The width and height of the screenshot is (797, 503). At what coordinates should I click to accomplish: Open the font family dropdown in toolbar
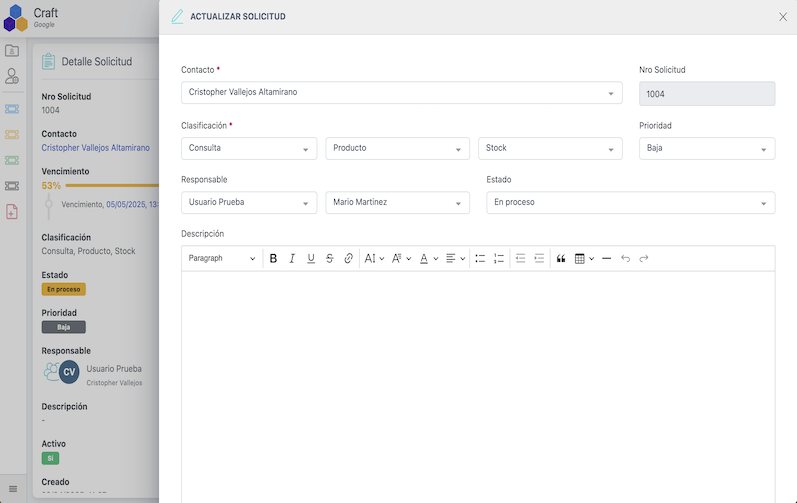click(401, 259)
